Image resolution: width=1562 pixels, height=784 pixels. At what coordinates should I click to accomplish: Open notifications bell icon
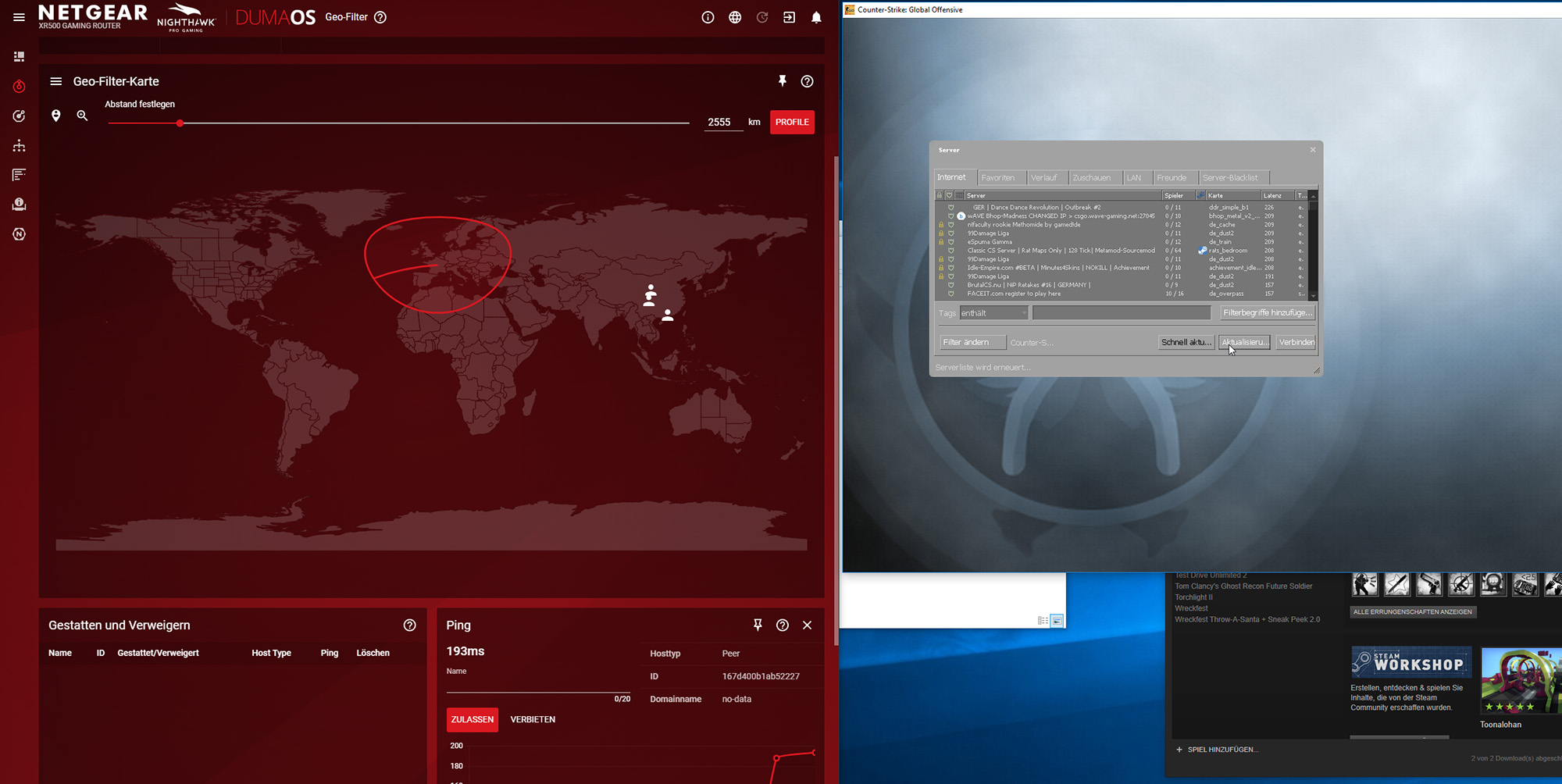point(816,17)
